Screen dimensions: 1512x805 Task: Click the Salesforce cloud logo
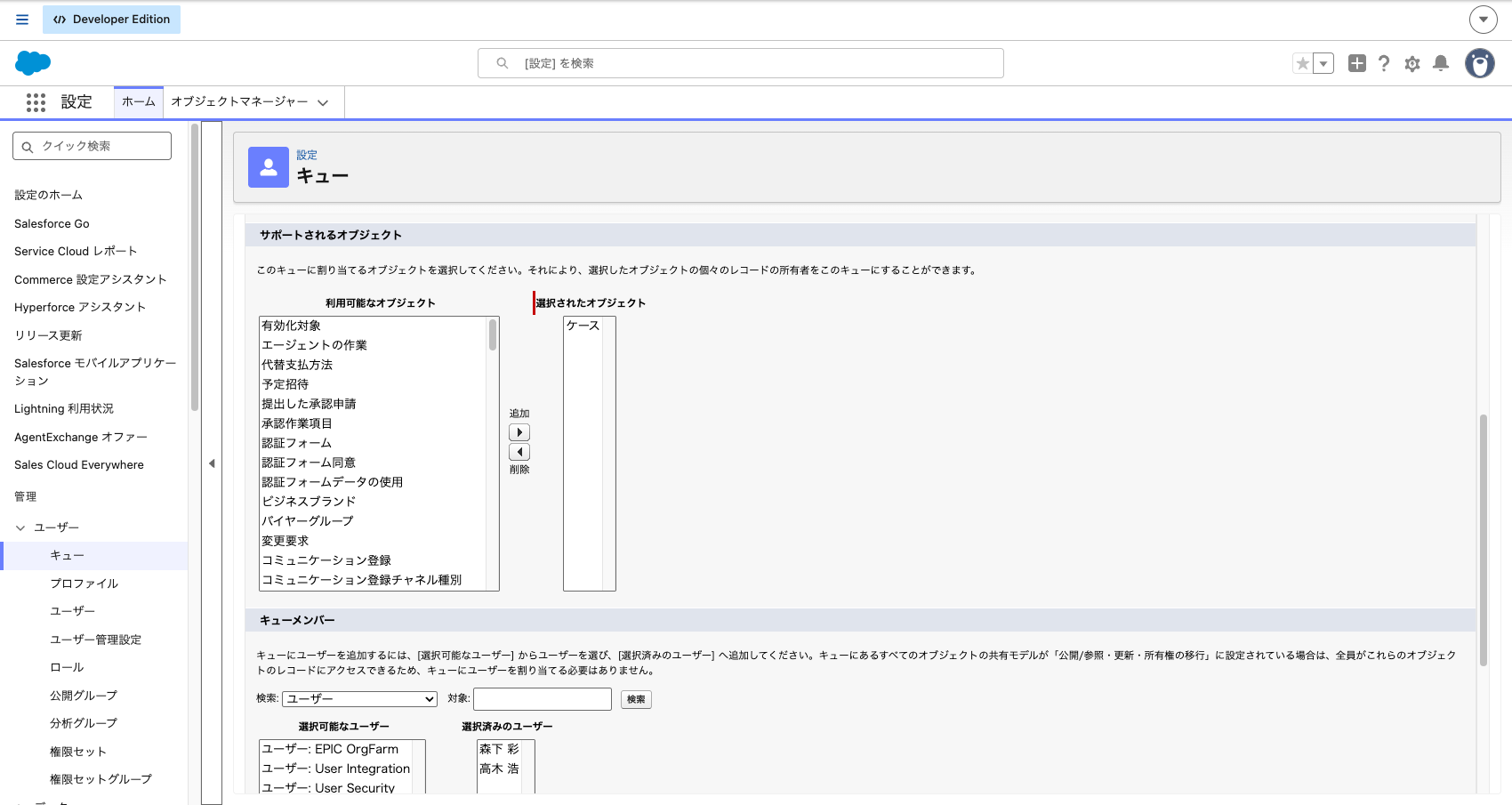point(33,63)
